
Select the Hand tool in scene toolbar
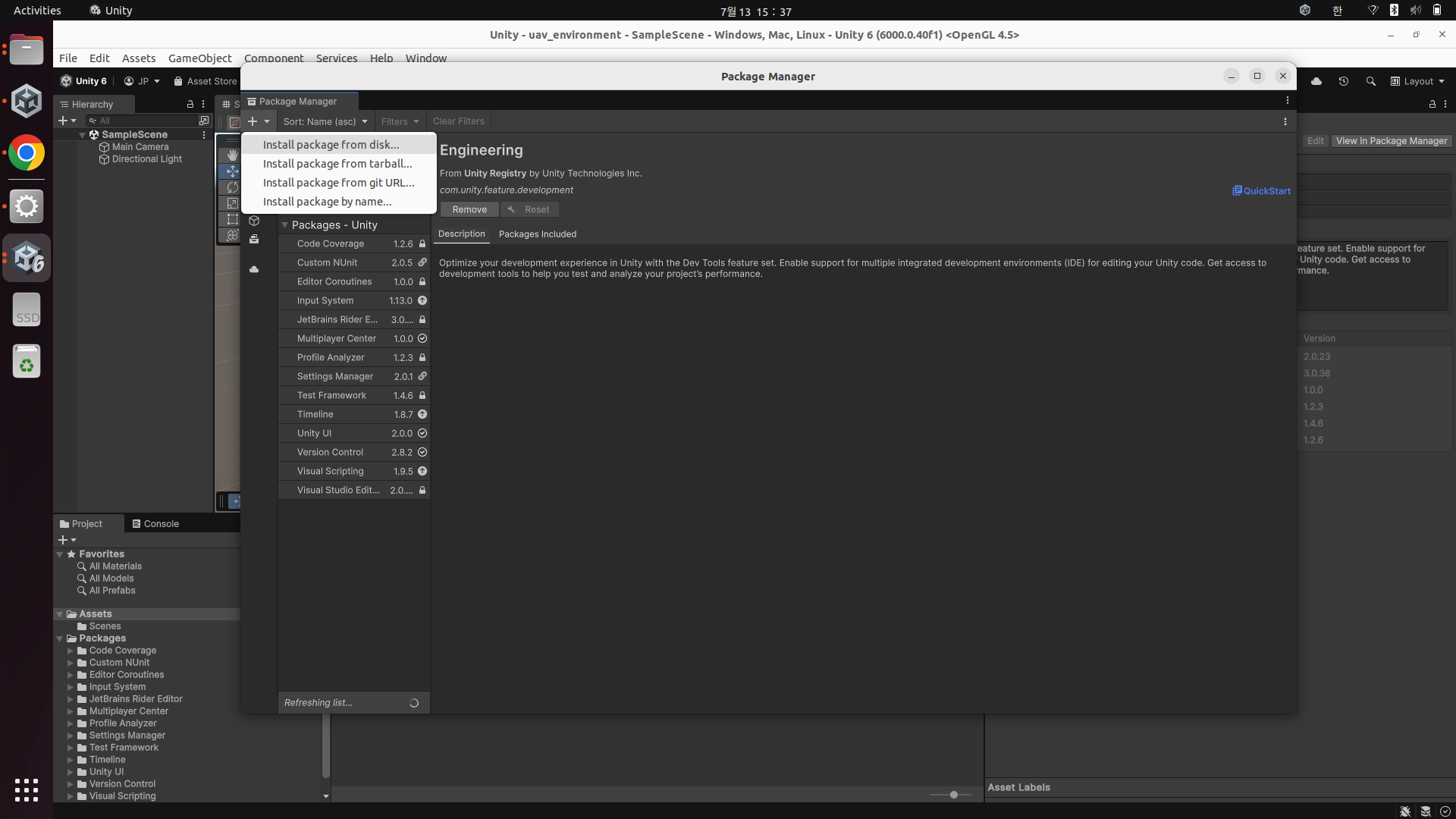(x=232, y=155)
